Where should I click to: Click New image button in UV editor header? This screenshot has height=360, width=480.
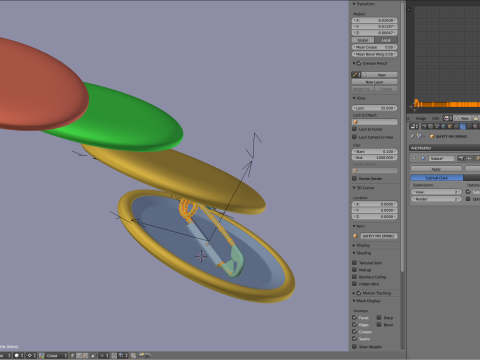[x=462, y=118]
